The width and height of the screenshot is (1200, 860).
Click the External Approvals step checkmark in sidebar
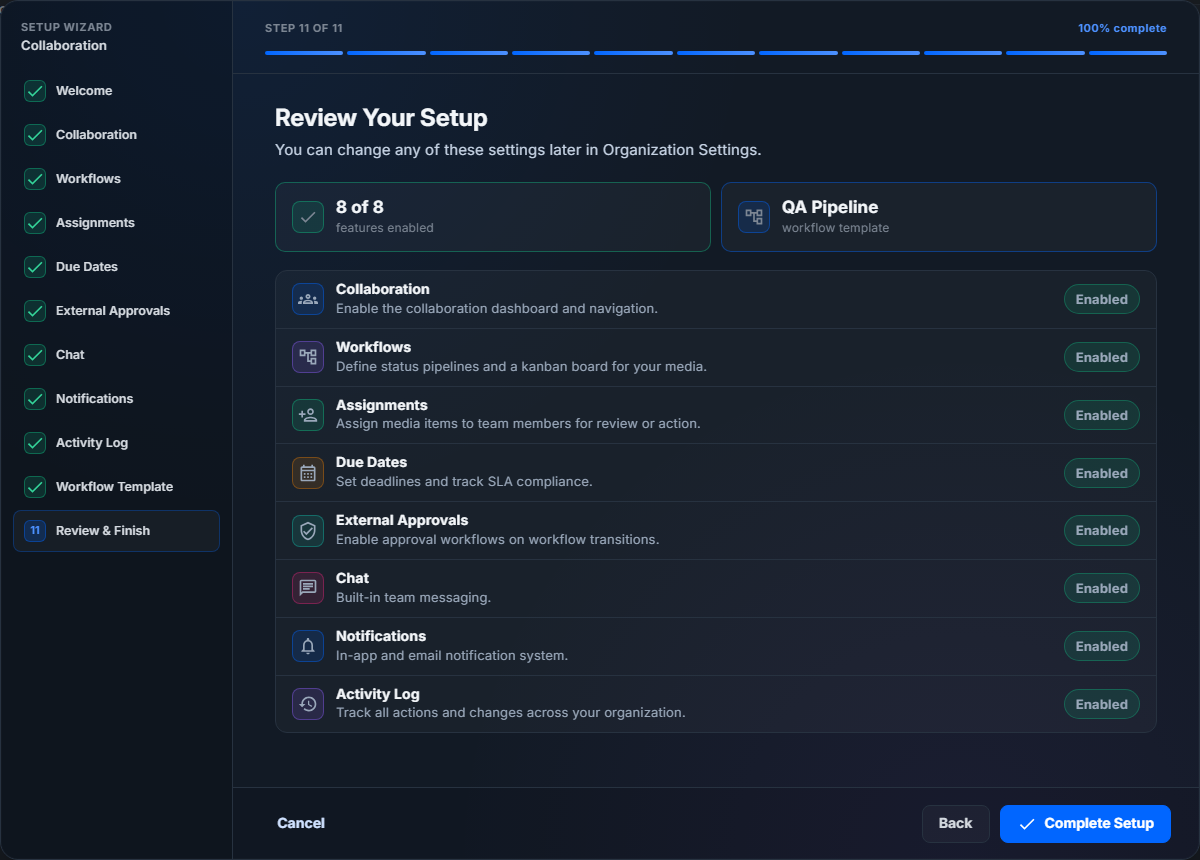(35, 311)
